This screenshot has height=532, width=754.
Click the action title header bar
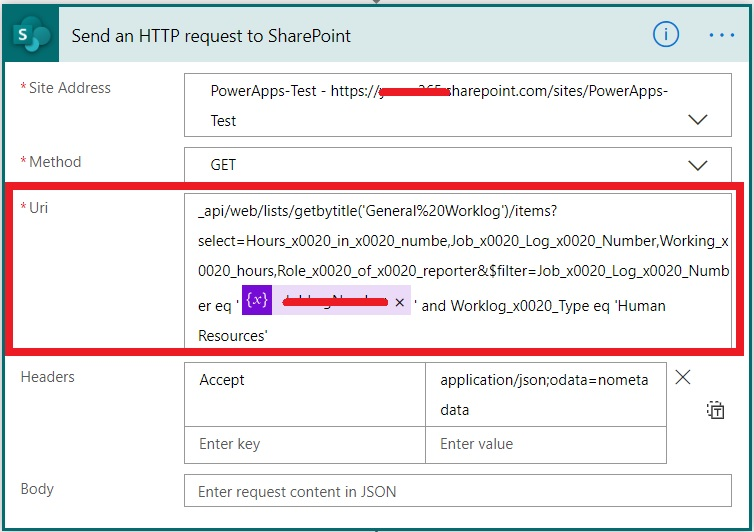[350, 36]
